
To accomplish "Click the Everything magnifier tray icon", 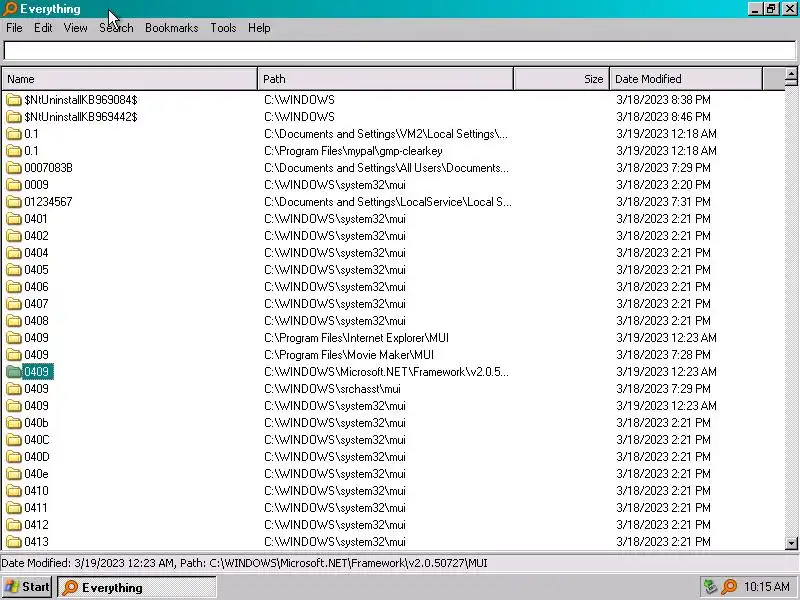I will pyautogui.click(x=730, y=587).
